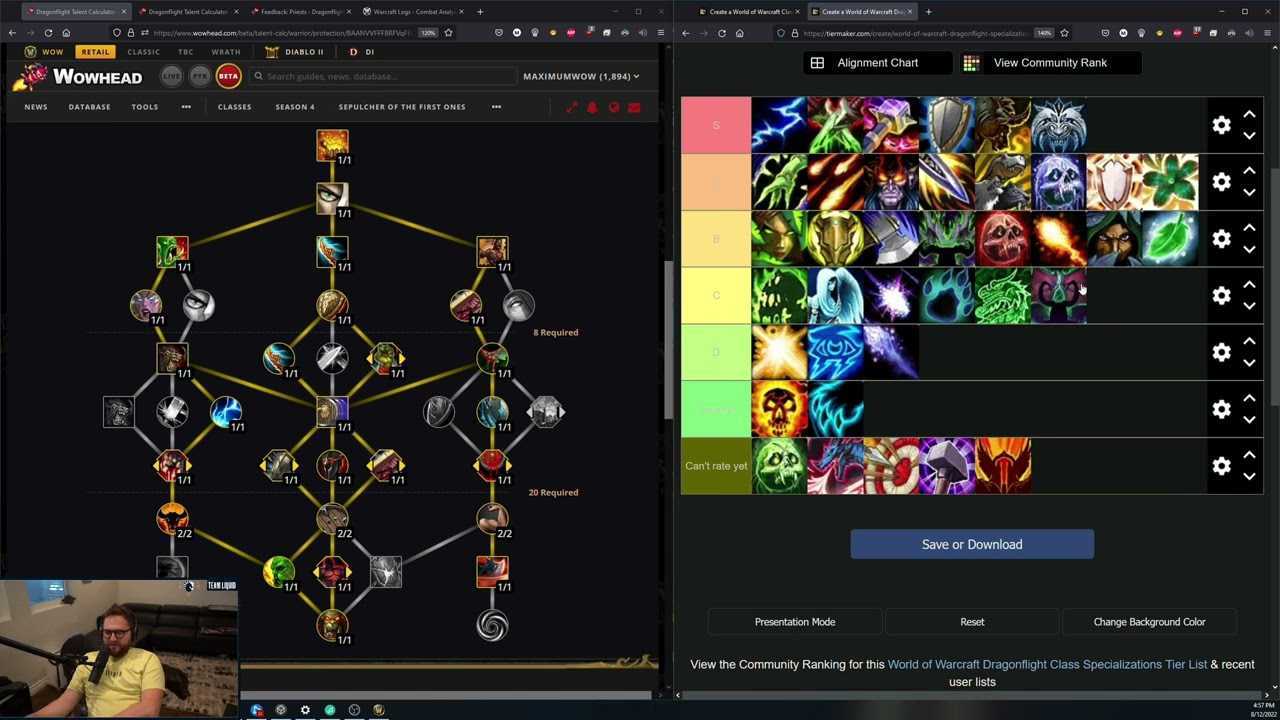Click the white lion face icon in S tier
1280x720 pixels.
click(1059, 125)
